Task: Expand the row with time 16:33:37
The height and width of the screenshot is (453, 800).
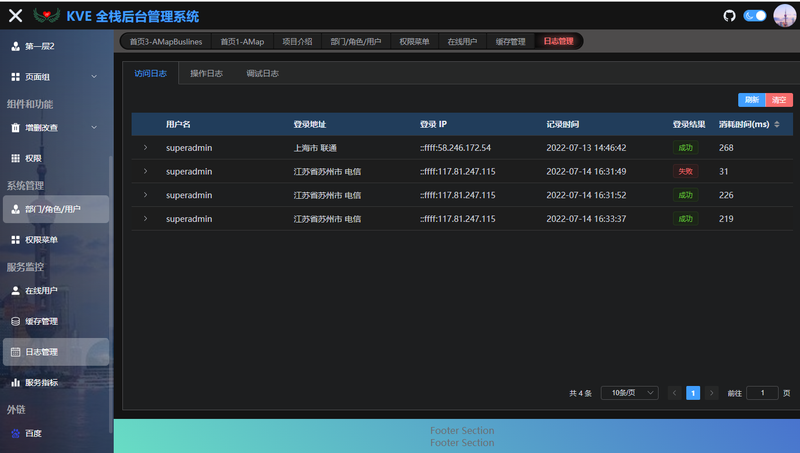Action: [145, 218]
